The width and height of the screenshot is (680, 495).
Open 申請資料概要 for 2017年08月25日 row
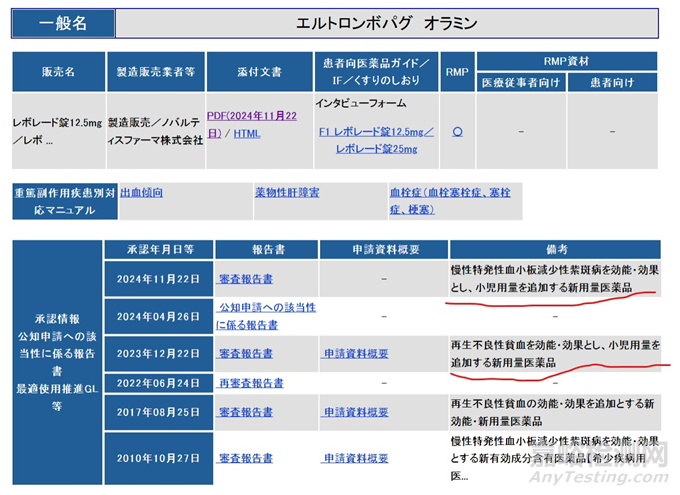pyautogui.click(x=355, y=411)
